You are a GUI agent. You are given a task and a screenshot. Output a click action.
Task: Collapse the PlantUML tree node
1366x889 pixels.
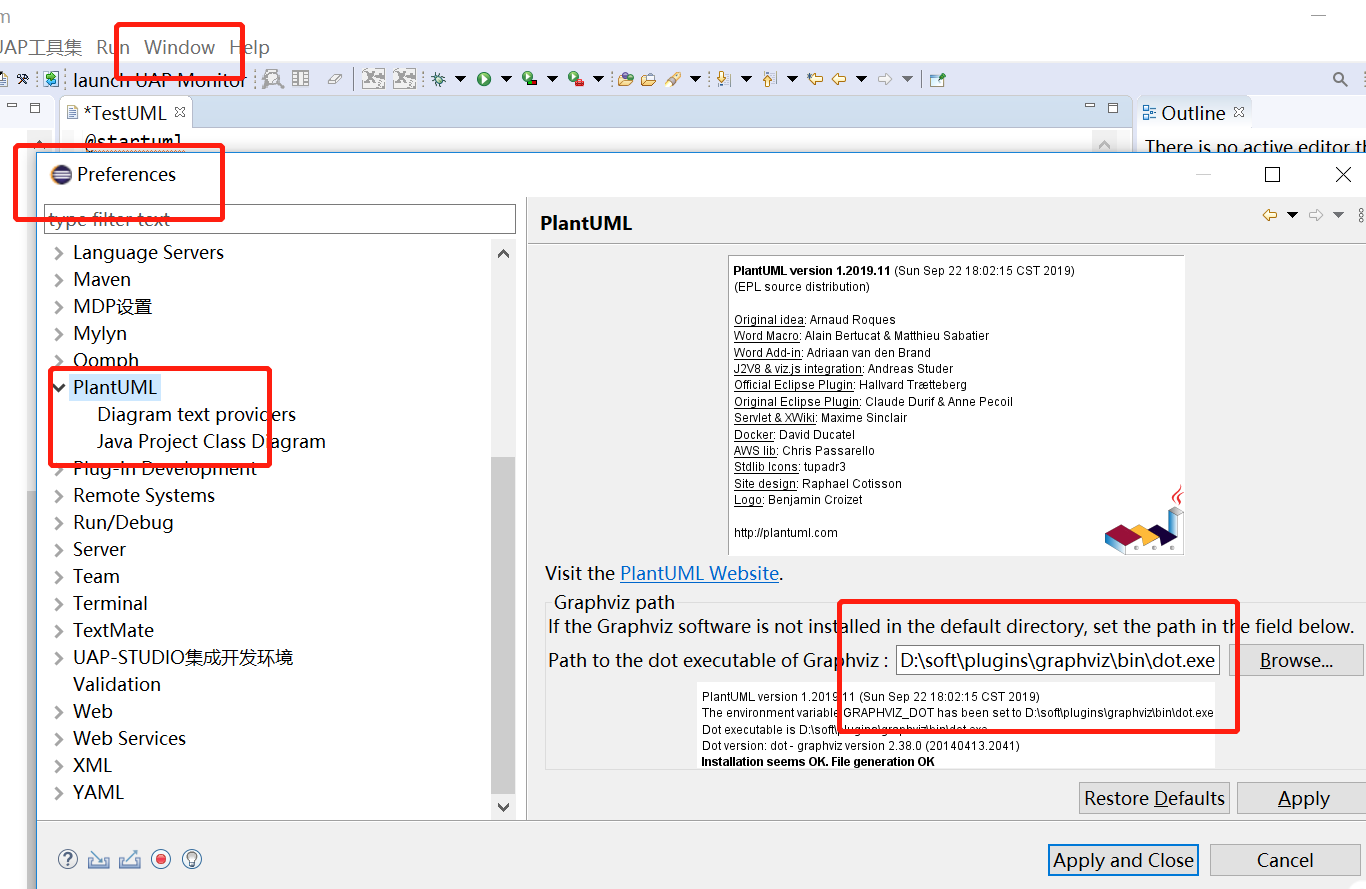[60, 386]
